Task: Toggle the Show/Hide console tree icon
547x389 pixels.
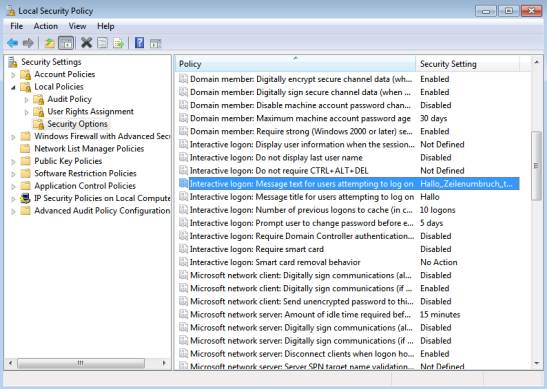Action: pyautogui.click(x=66, y=43)
